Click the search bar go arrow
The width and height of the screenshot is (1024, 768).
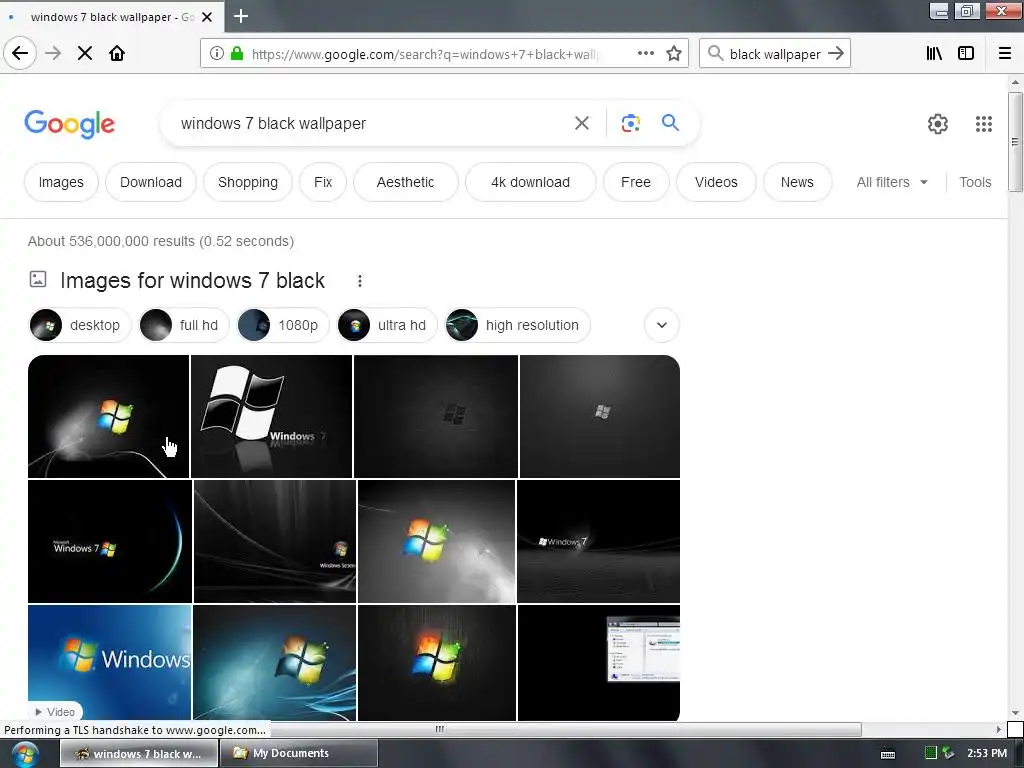coord(836,54)
